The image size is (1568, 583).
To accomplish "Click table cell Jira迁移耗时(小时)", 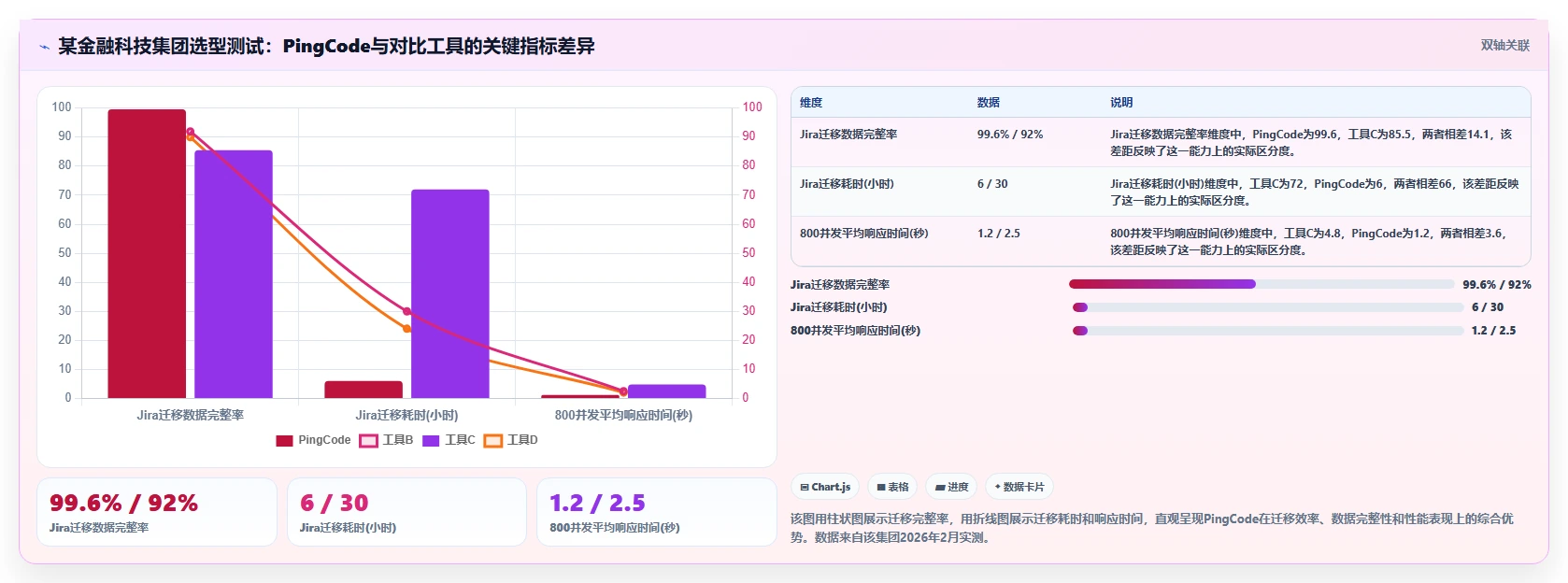I will coord(847,184).
